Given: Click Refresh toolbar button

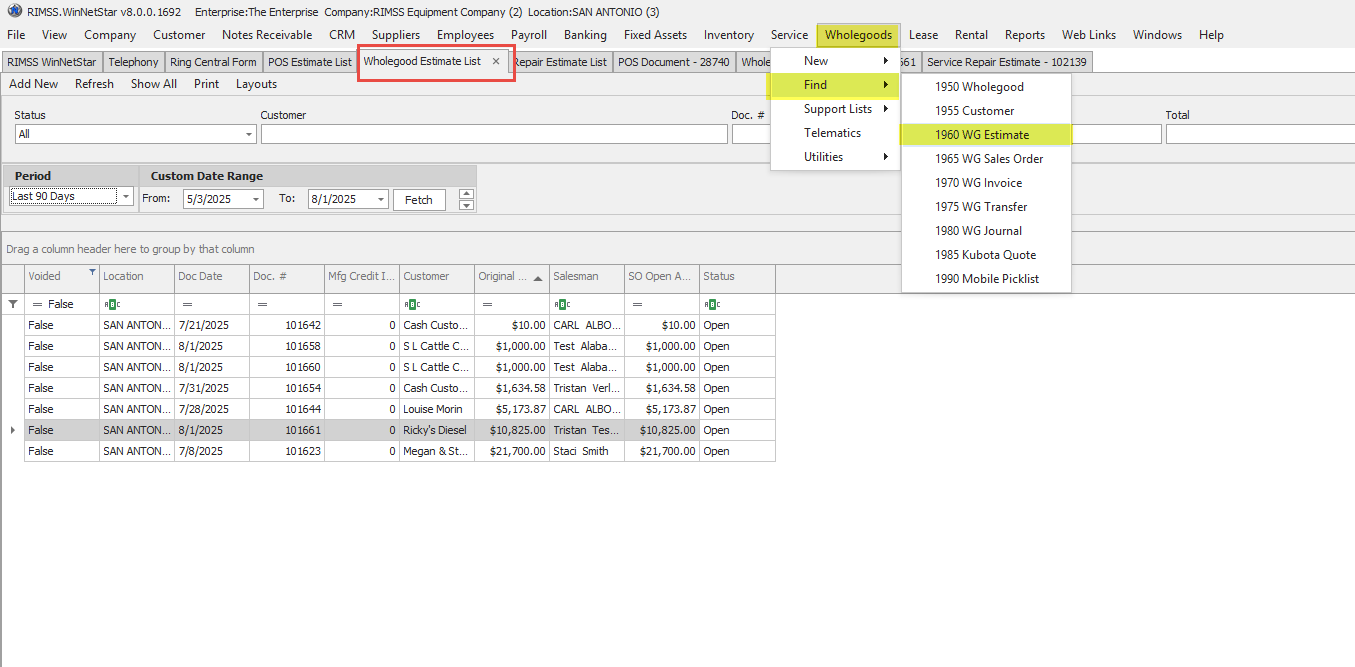Looking at the screenshot, I should tap(94, 84).
